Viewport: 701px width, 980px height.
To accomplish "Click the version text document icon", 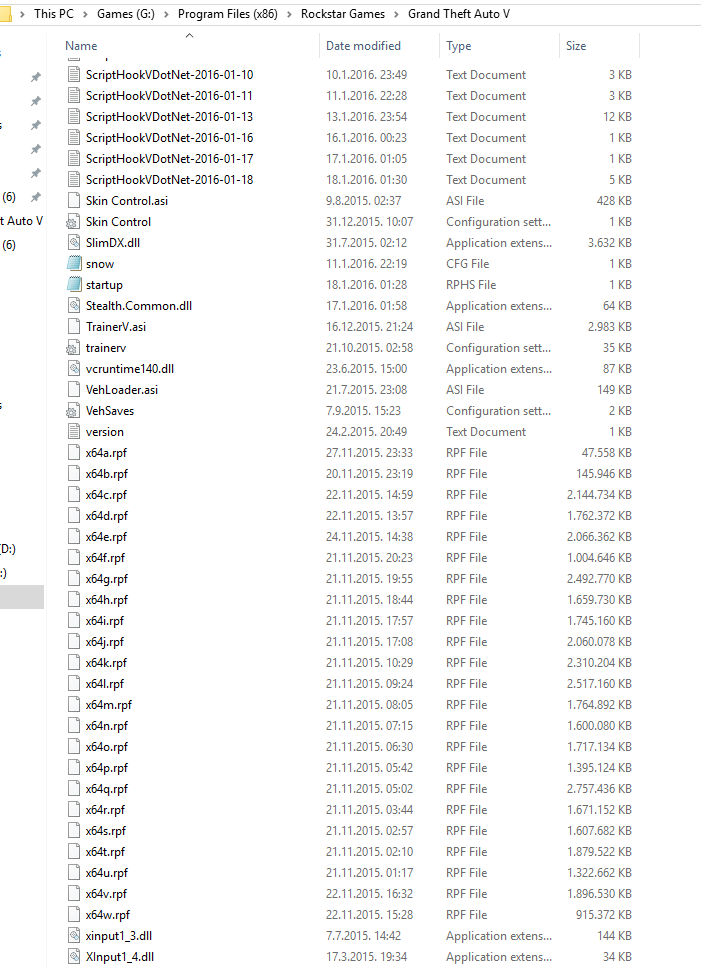I will click(74, 432).
